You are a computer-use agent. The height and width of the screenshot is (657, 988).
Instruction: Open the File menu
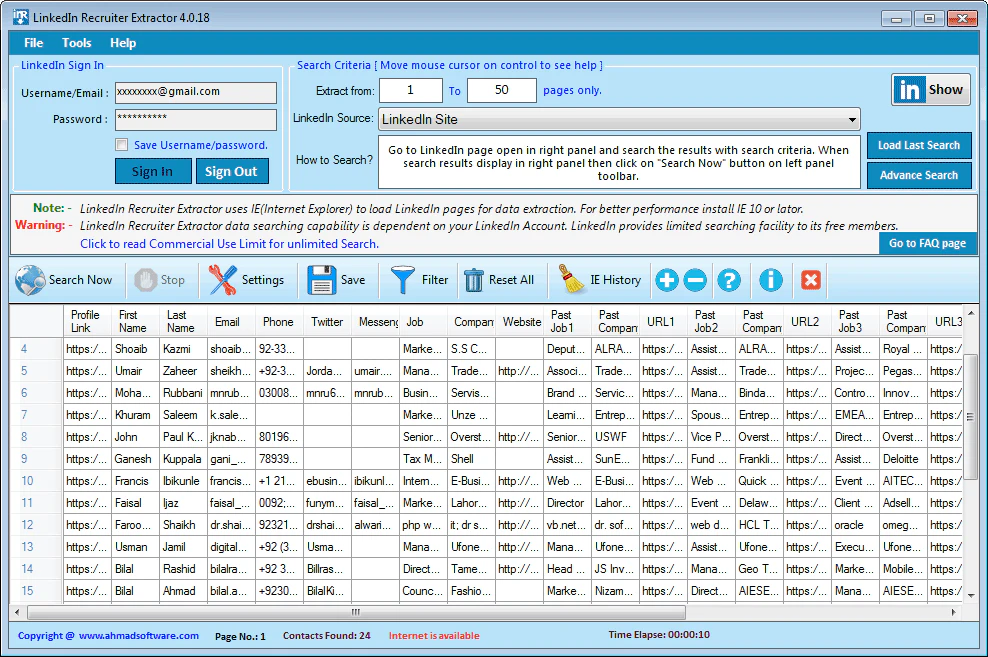pyautogui.click(x=34, y=43)
